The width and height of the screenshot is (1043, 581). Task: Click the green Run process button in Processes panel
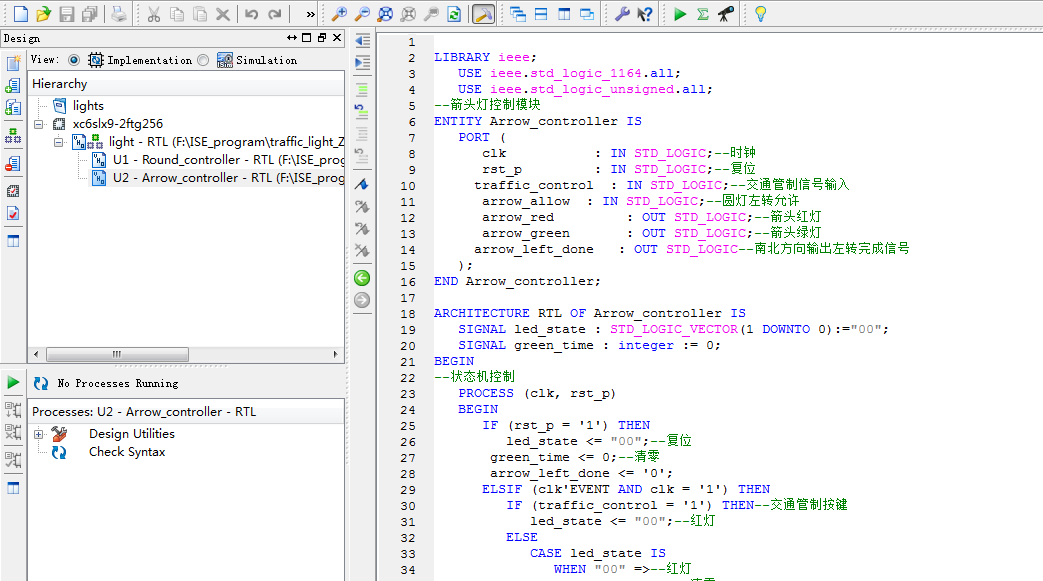pyautogui.click(x=13, y=382)
